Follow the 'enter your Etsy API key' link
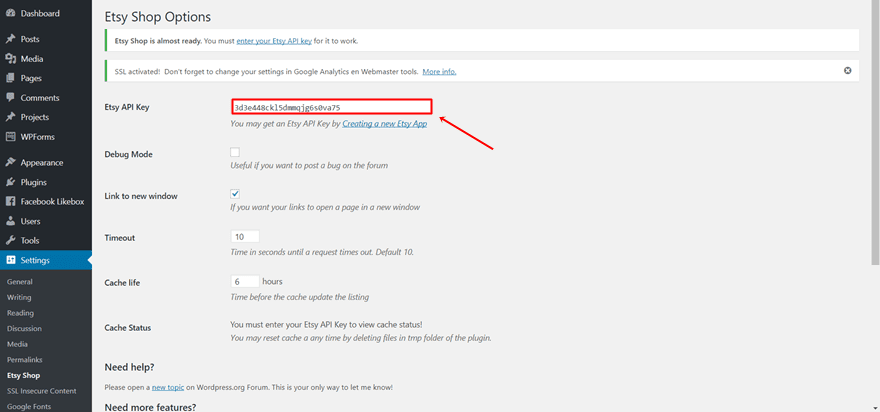 [274, 41]
